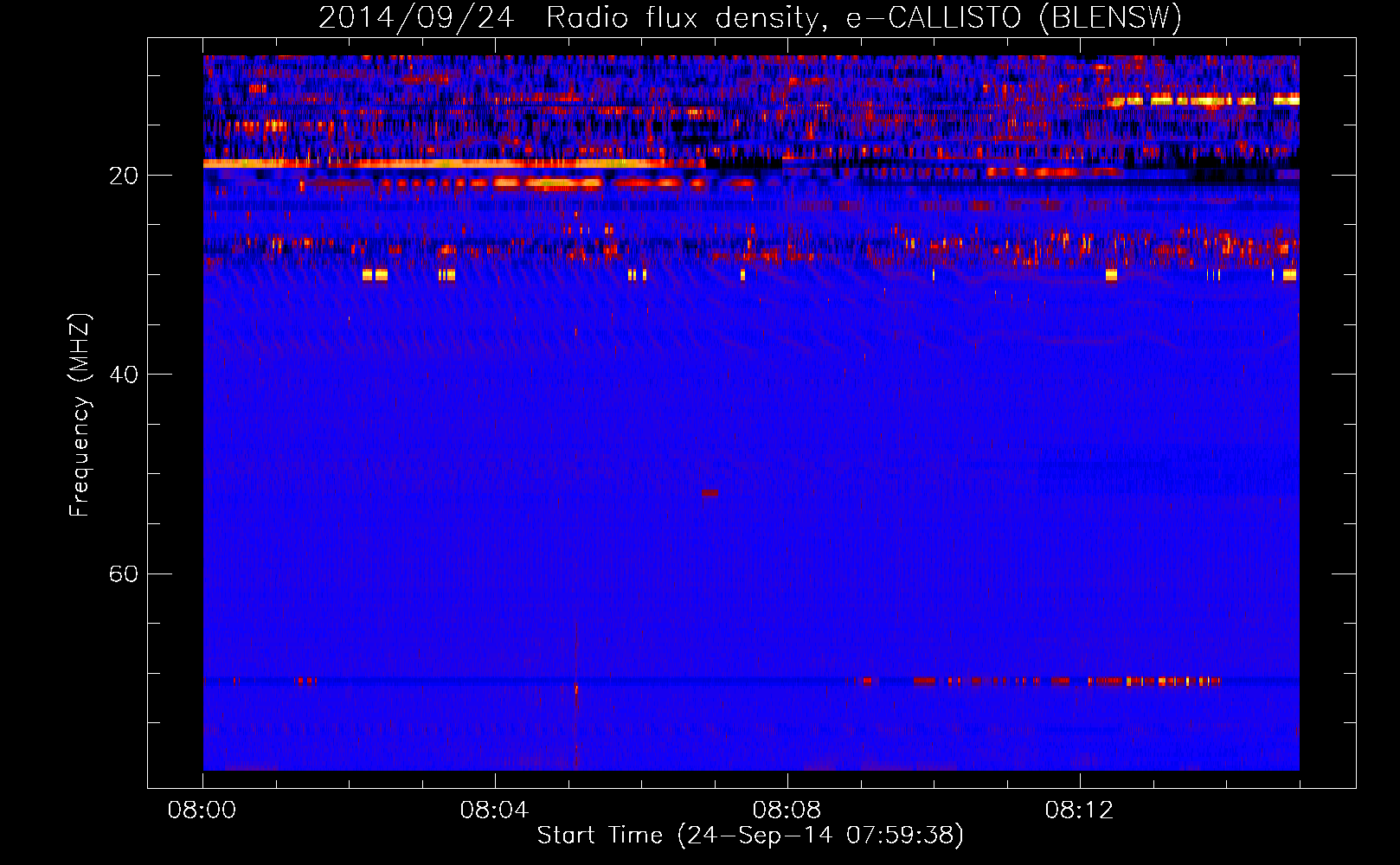Click the 40 MHz frequency tick label
This screenshot has width=1400, height=865.
pyautogui.click(x=124, y=375)
